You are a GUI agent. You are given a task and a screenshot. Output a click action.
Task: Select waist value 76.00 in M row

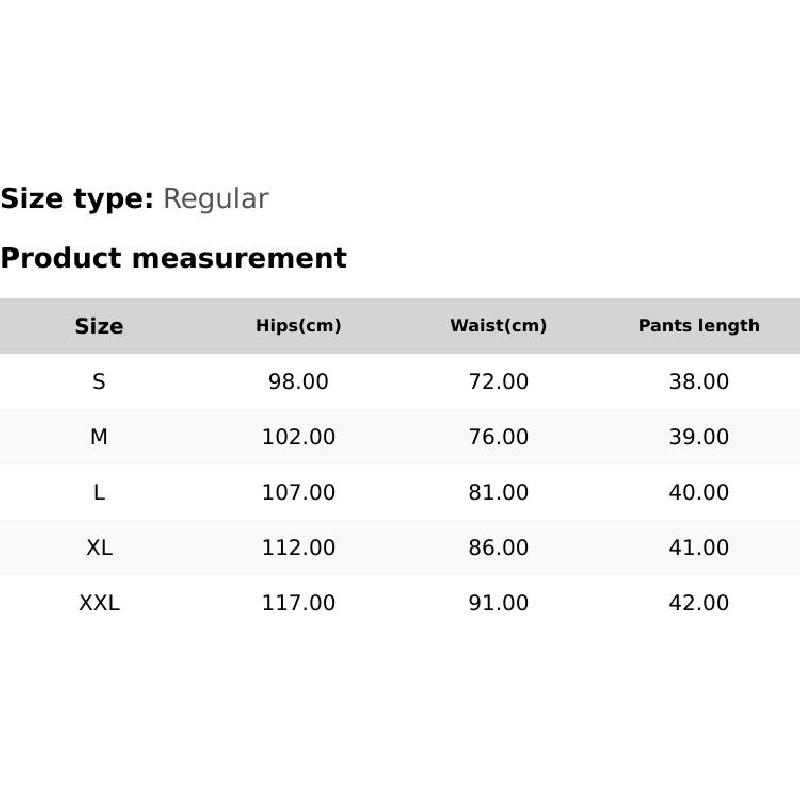tap(499, 437)
